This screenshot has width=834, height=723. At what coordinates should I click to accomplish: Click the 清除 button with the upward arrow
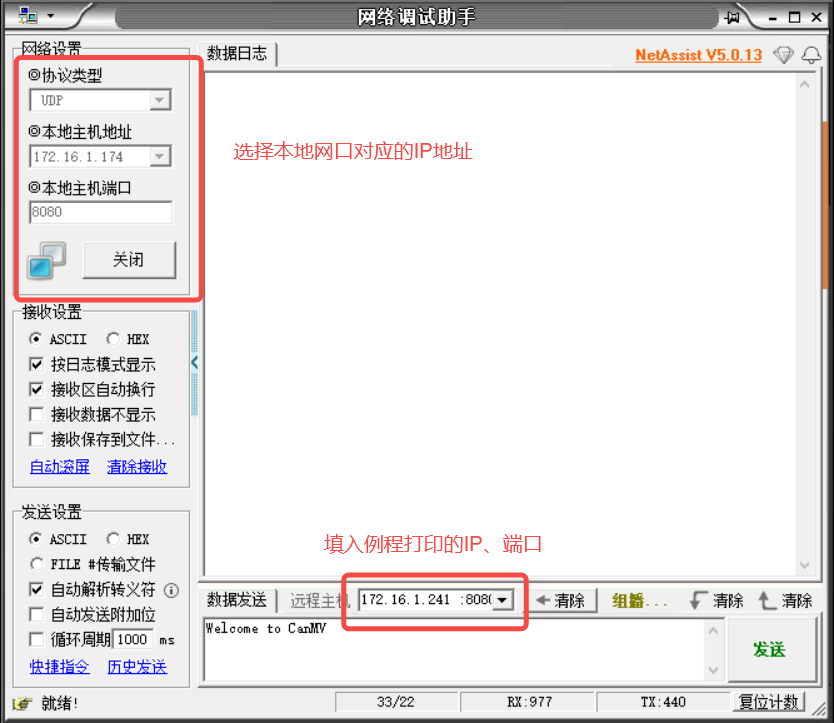tap(785, 600)
